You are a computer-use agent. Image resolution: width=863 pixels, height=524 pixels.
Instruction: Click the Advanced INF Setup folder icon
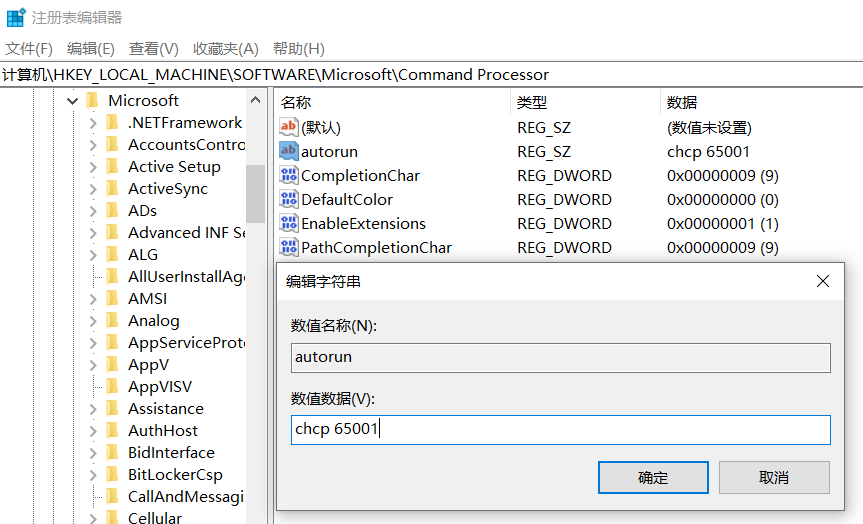click(x=112, y=232)
